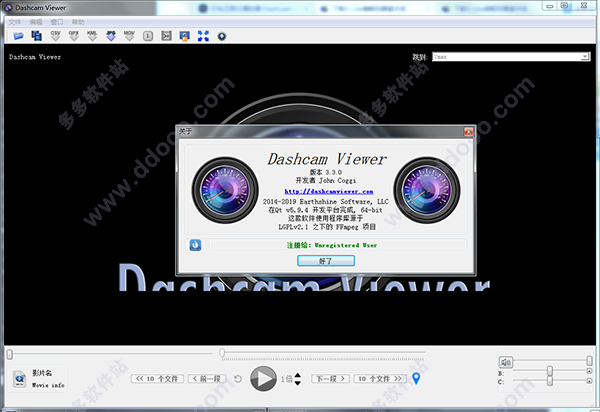Mute audio with the speaker icon
The width and height of the screenshot is (600, 412).
point(505,362)
